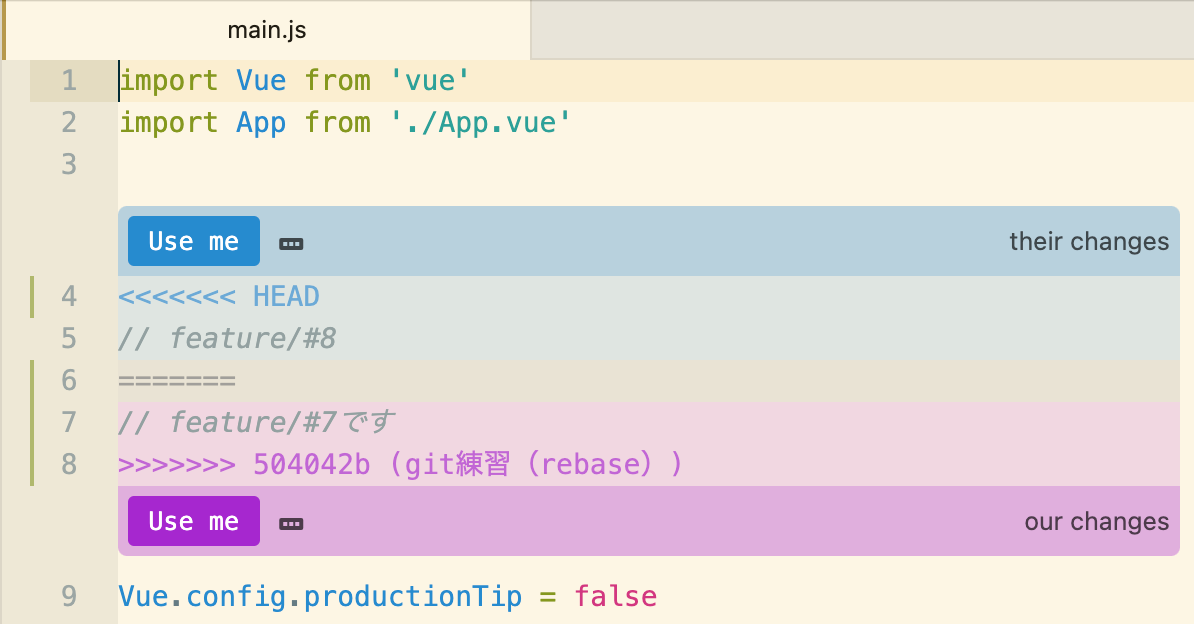The width and height of the screenshot is (1194, 624).
Task: Open more options for their changes
Action: (291, 241)
